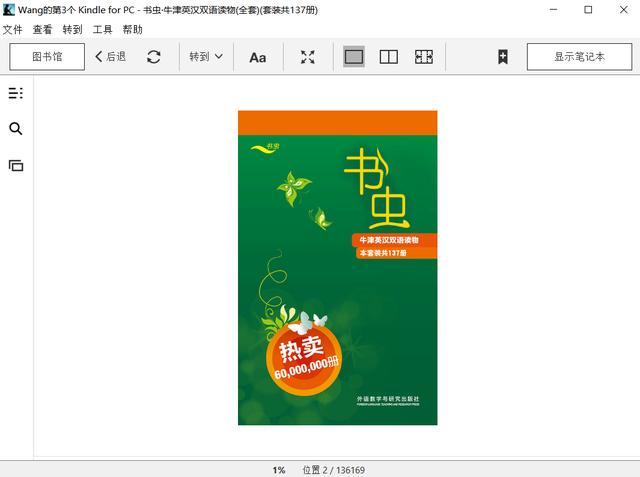Maximize the Kindle window
Screen dimensions: 640x477
pos(588,9)
